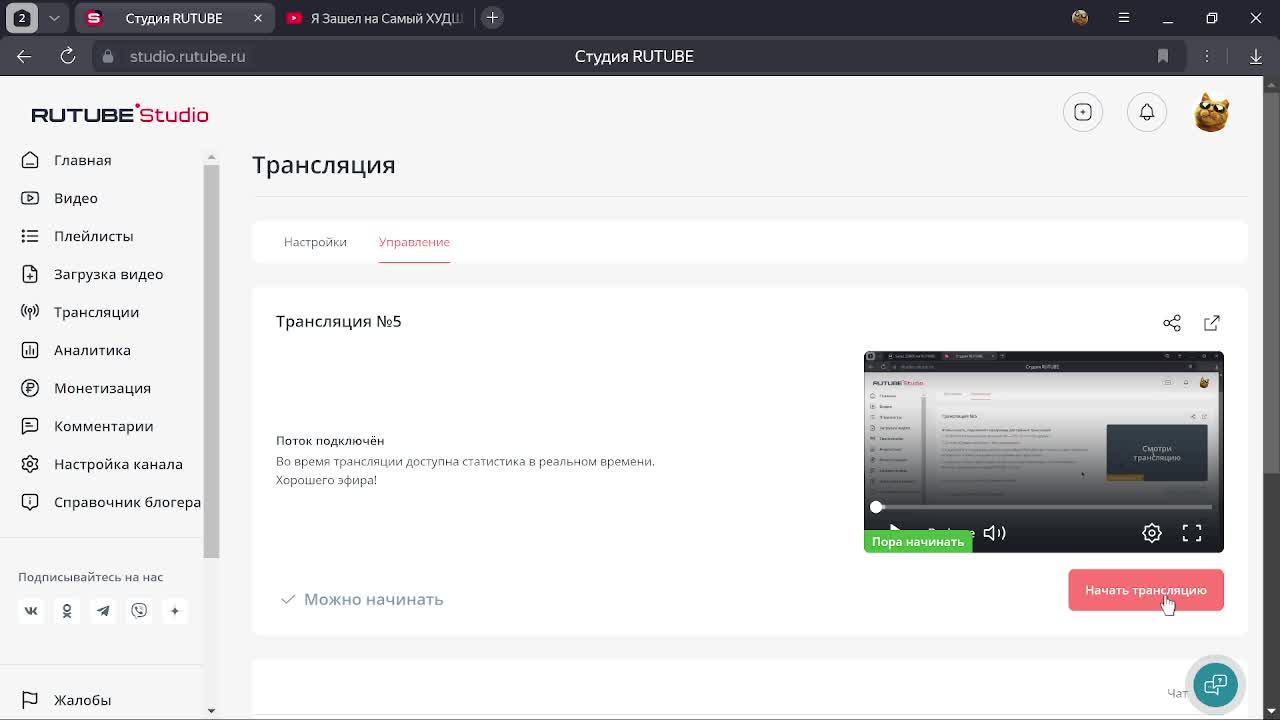Screen dimensions: 1280x720
Task: Switch to the Настройки tab
Action: [315, 242]
